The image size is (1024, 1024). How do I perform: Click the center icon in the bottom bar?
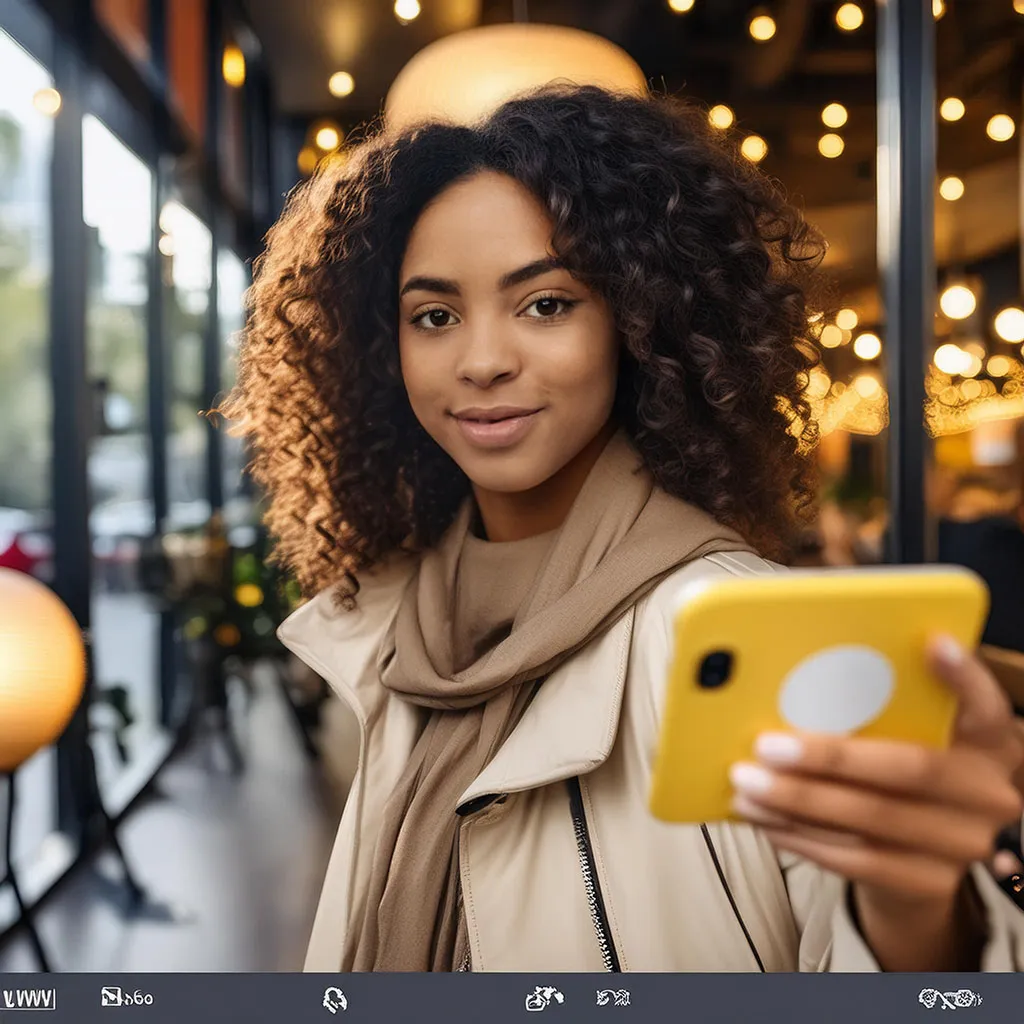(x=544, y=997)
